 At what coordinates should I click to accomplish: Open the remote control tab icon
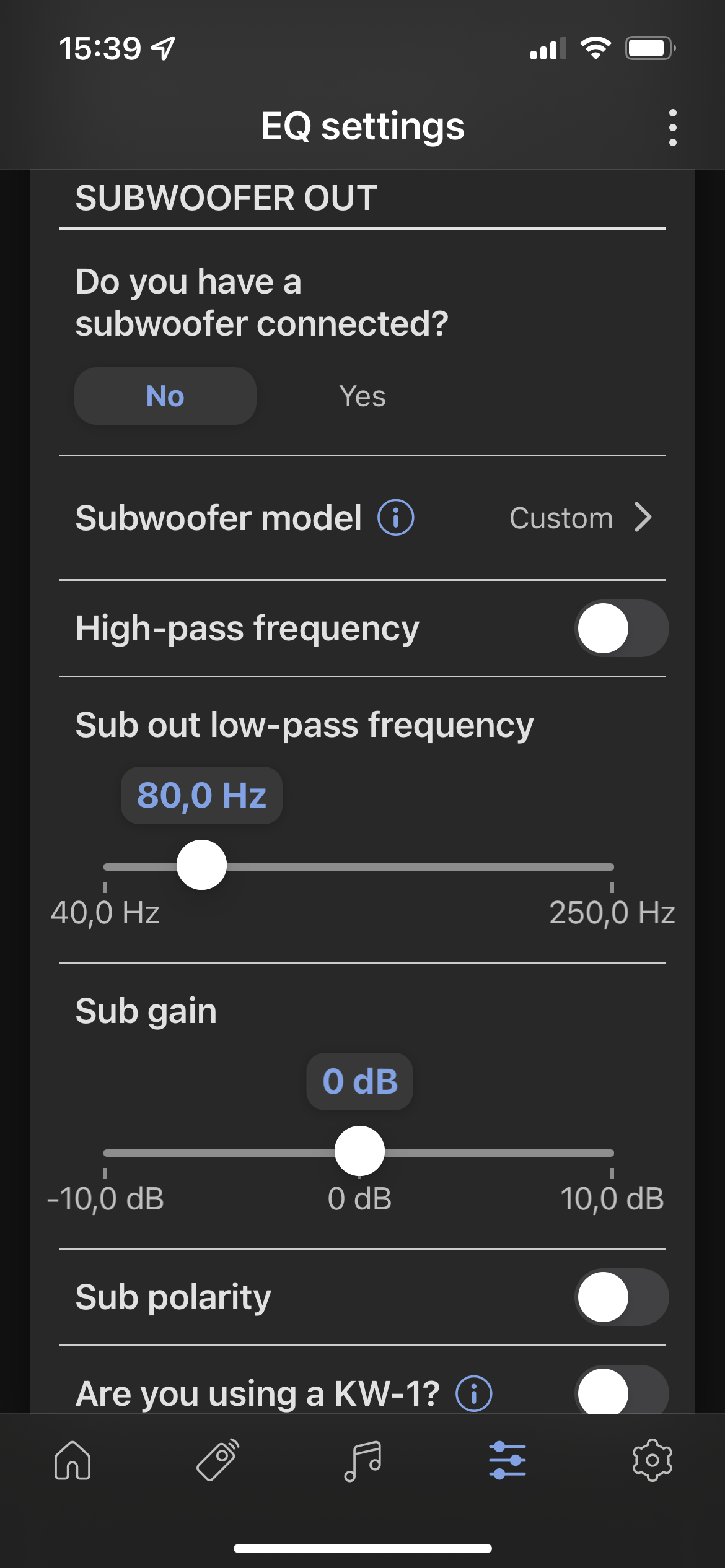(x=217, y=1460)
